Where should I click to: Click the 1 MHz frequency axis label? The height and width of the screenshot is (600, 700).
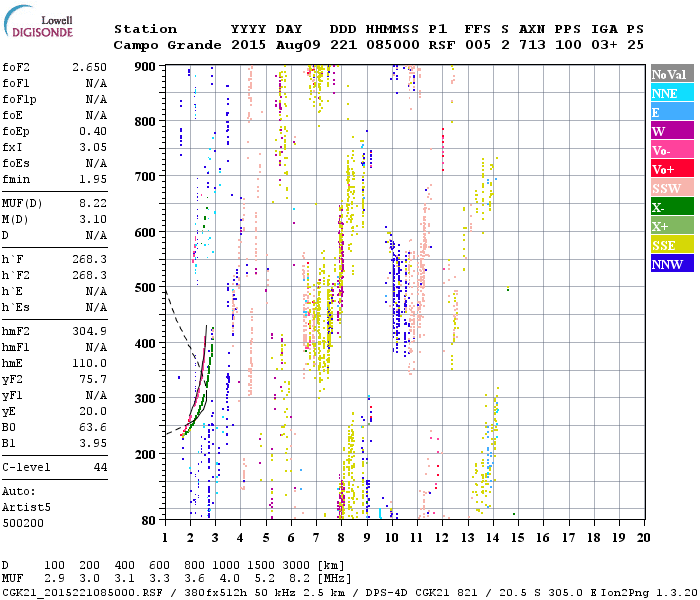pos(165,538)
